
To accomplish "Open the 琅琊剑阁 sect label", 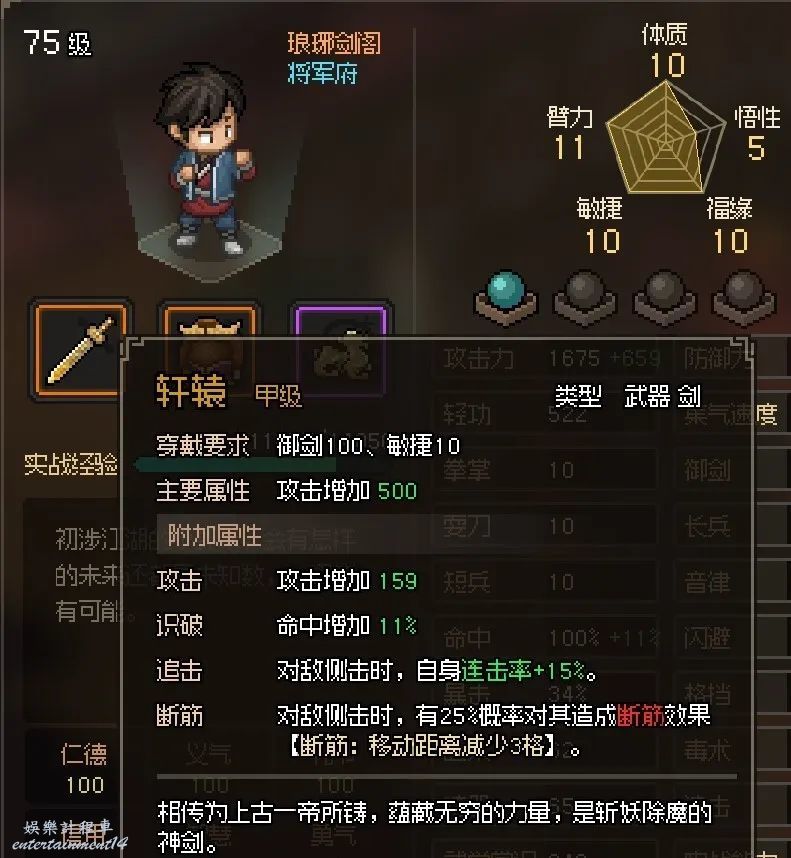I will click(x=334, y=43).
